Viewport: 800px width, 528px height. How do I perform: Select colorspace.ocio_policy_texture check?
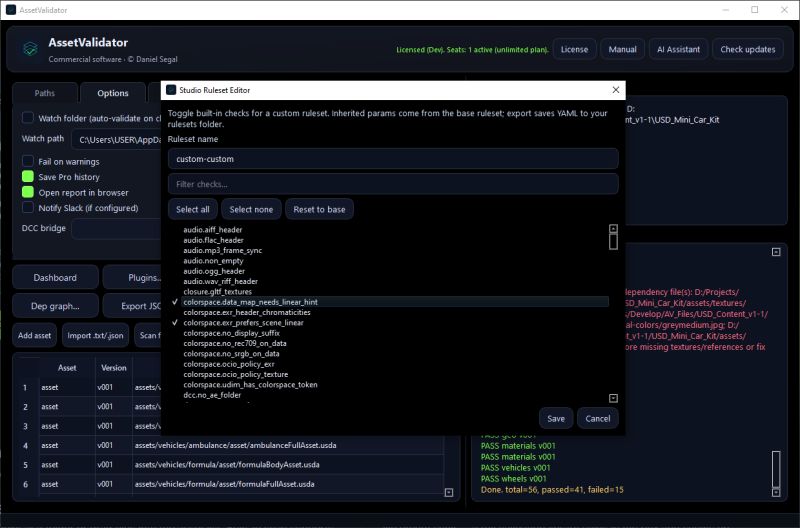[x=236, y=374]
